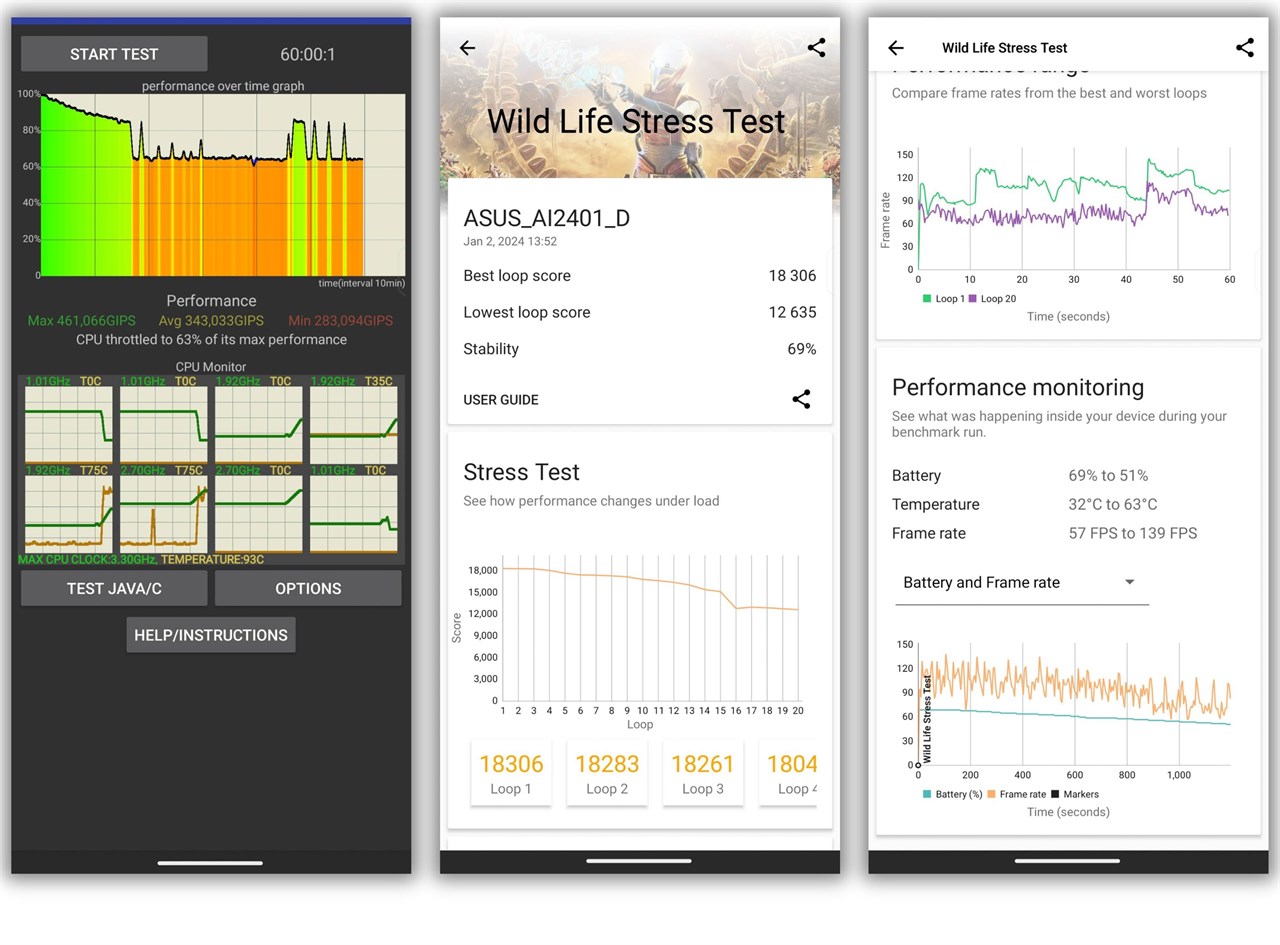Click the Markers legend entry
The image size is (1280, 945).
[x=1074, y=794]
